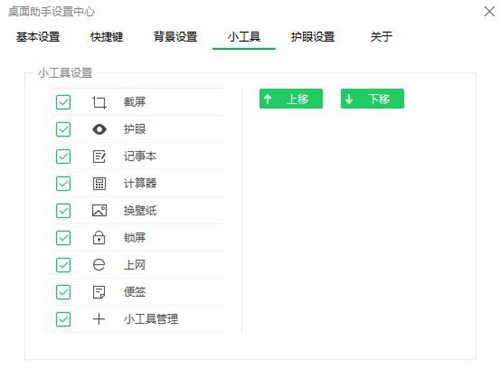
Task: Click the 上移 move up button
Action: coord(291,99)
